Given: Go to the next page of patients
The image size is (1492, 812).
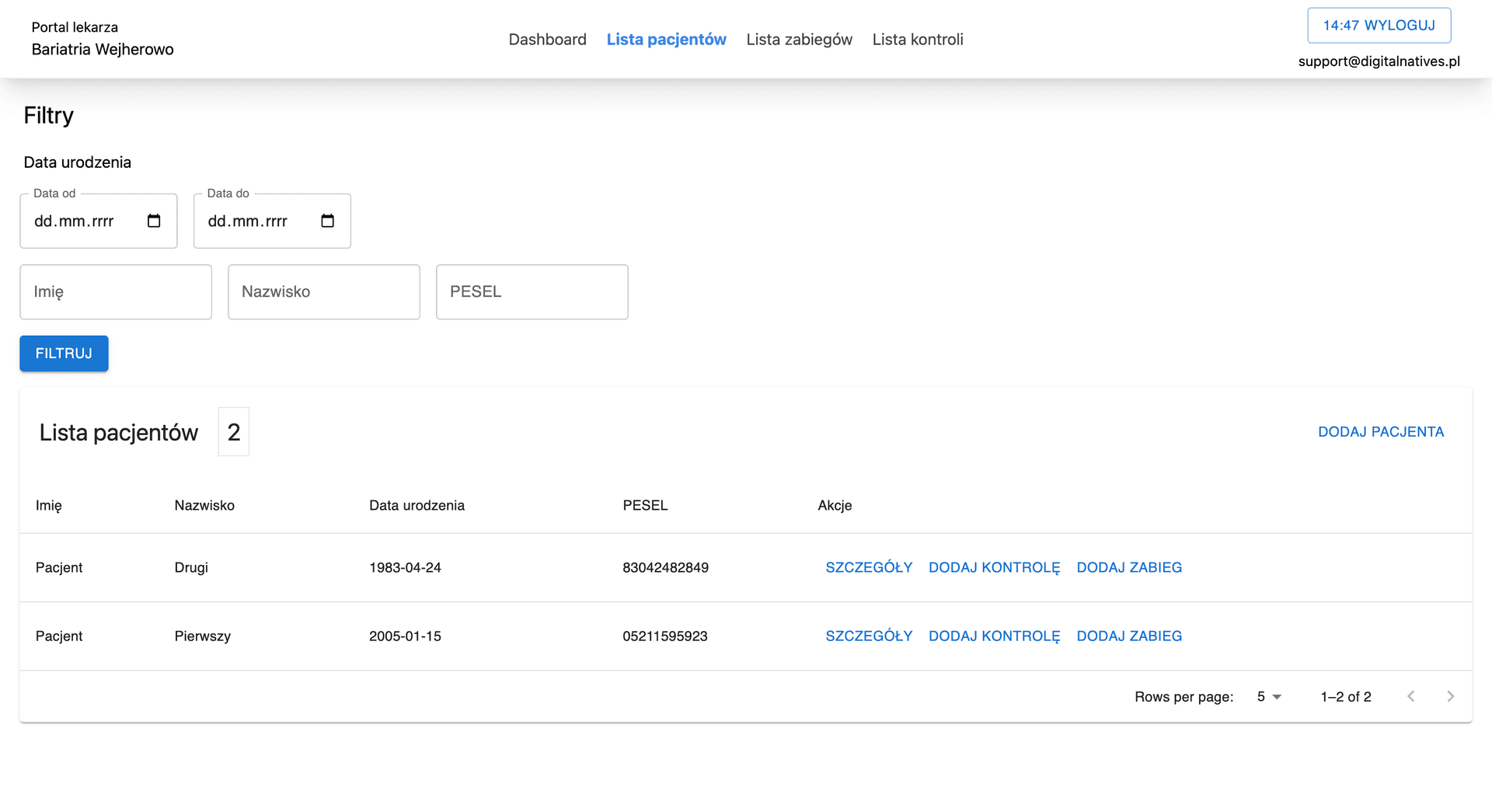Looking at the screenshot, I should pyautogui.click(x=1450, y=696).
